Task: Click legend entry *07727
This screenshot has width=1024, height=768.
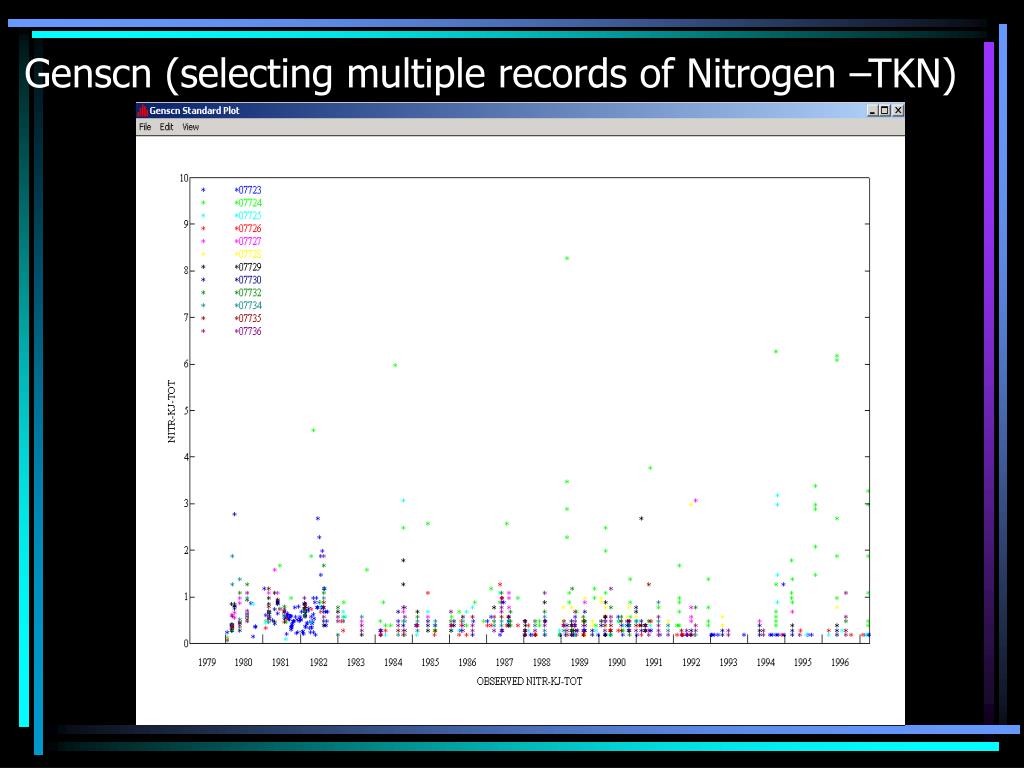Action: click(x=248, y=242)
